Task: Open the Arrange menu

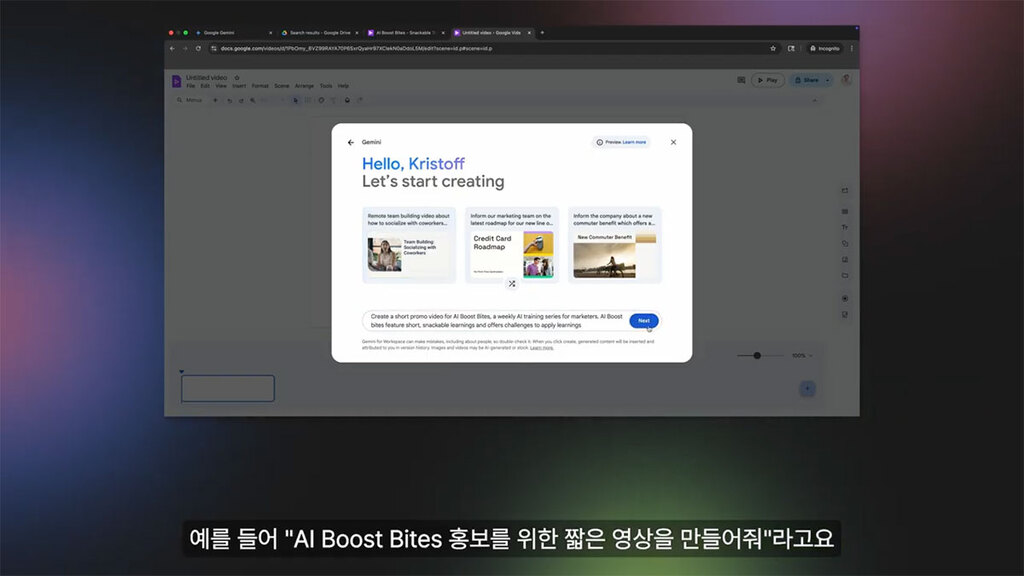Action: click(x=304, y=86)
